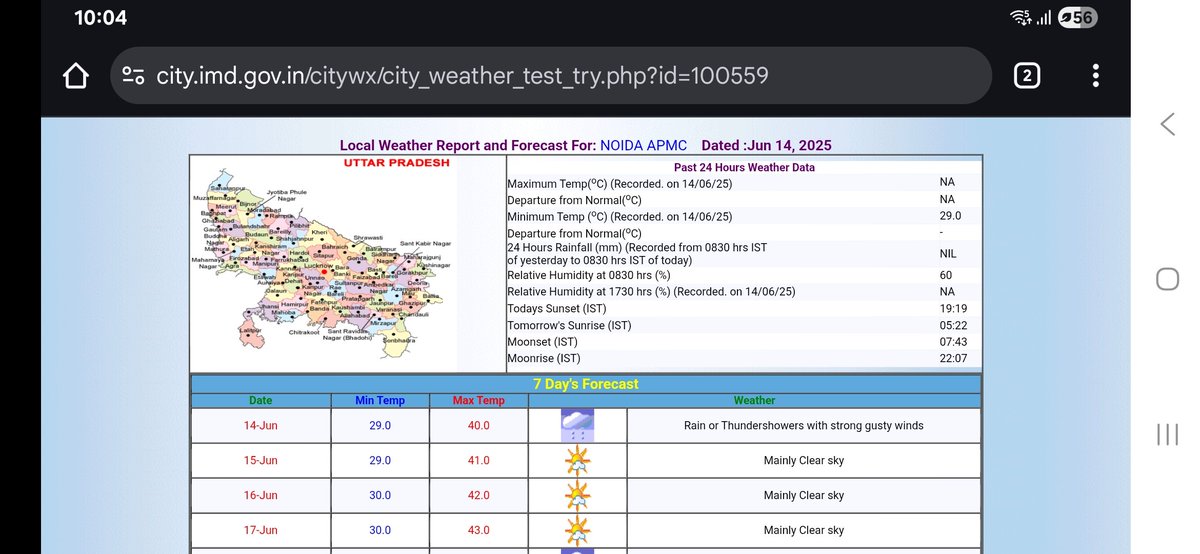Open the tab switcher showing 2 tabs
The width and height of the screenshot is (1200, 554).
1027,76
